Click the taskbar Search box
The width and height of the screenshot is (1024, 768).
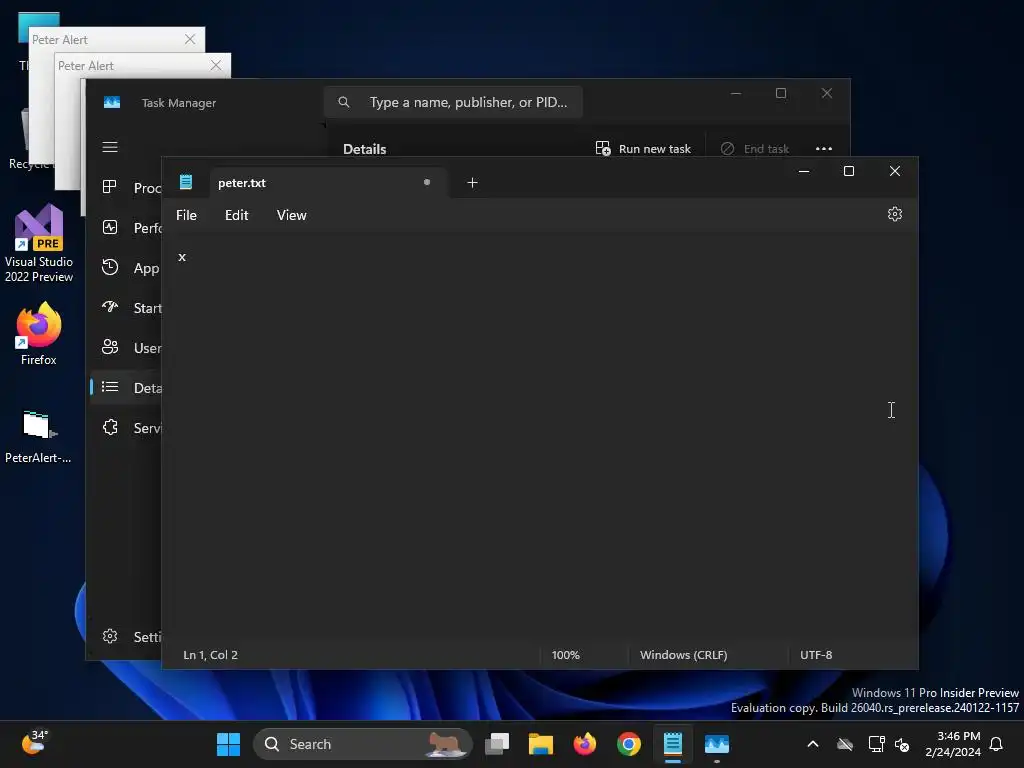coord(362,744)
